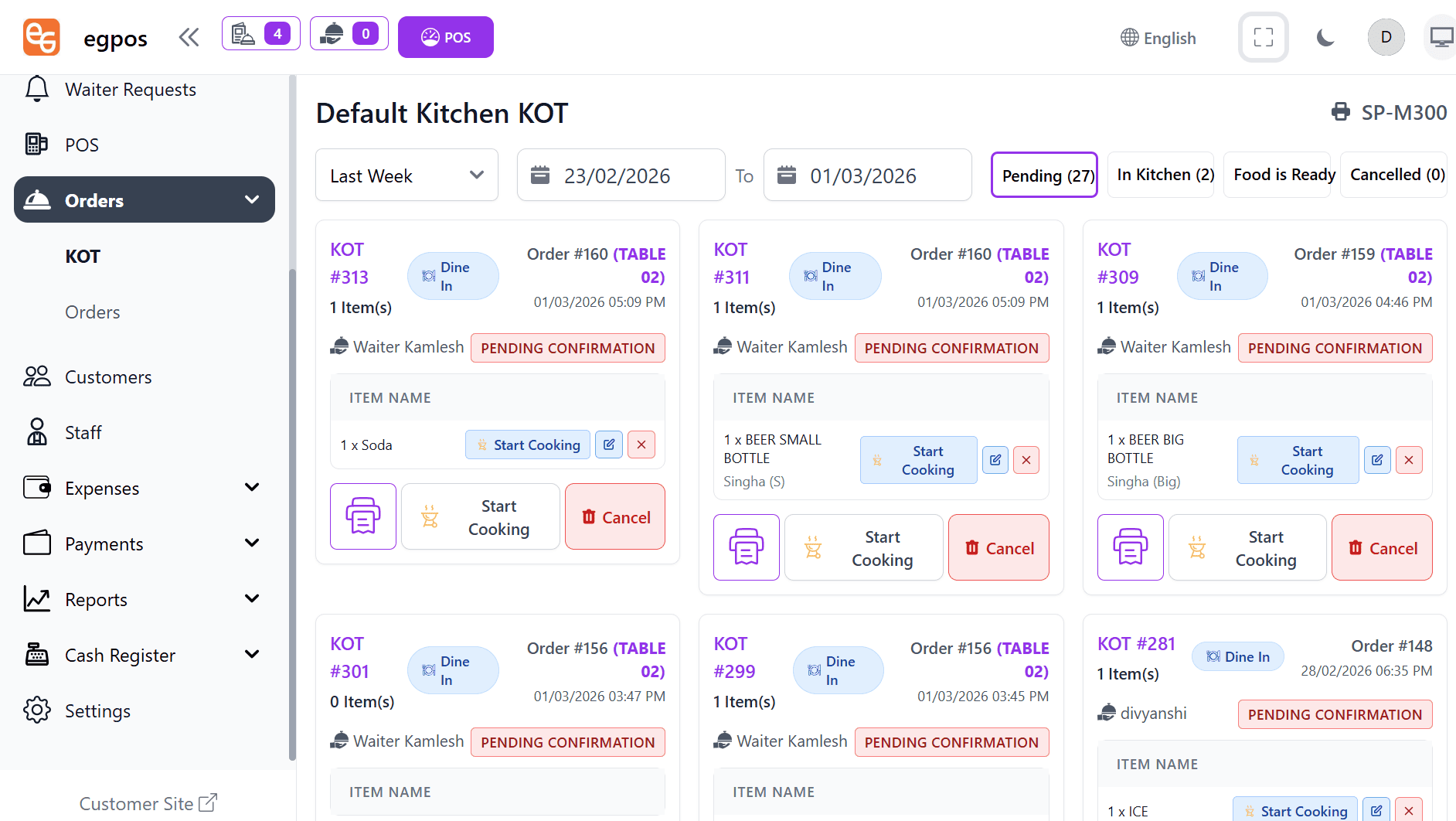Toggle dark mode moon icon

1325,37
